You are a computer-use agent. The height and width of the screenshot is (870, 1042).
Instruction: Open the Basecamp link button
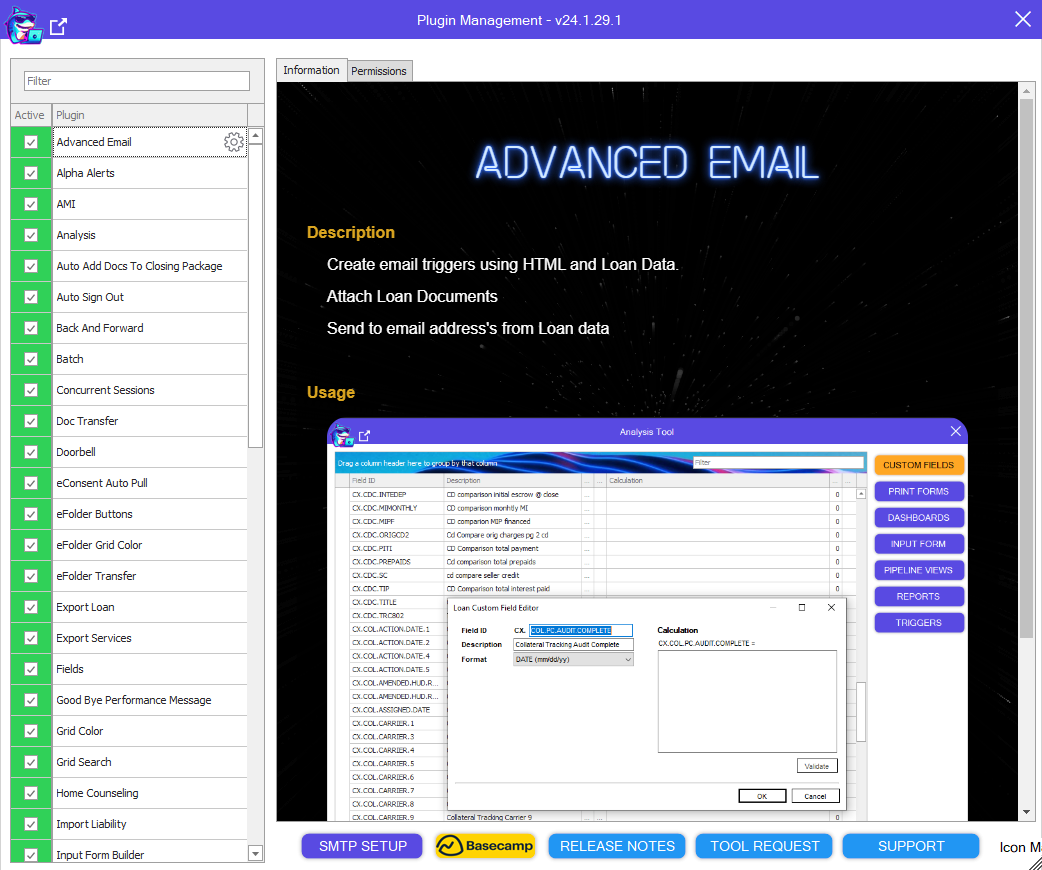click(485, 846)
